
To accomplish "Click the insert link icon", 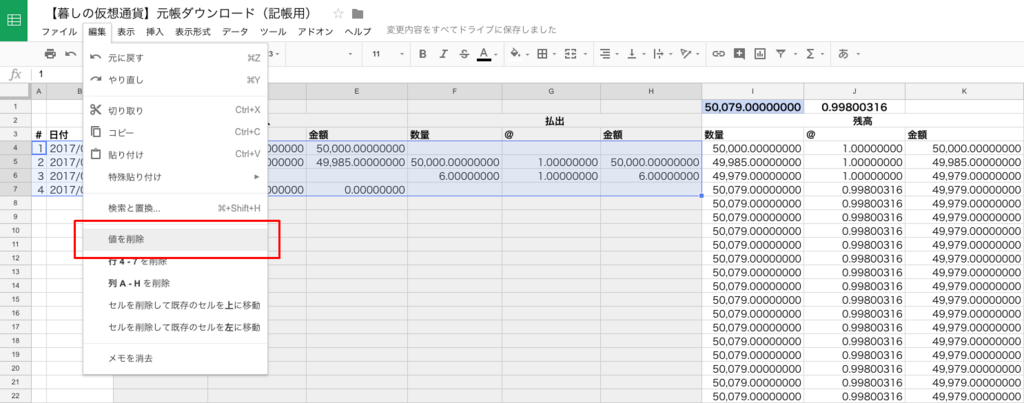I will pyautogui.click(x=718, y=54).
